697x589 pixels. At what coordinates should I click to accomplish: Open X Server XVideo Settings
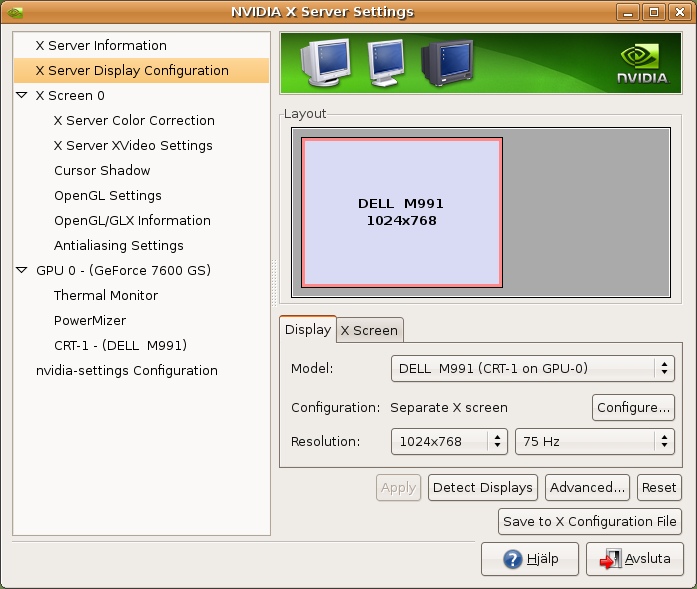(141, 145)
